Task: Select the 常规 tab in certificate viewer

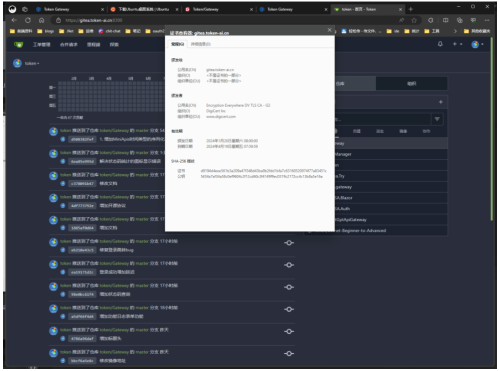Action: tap(178, 44)
